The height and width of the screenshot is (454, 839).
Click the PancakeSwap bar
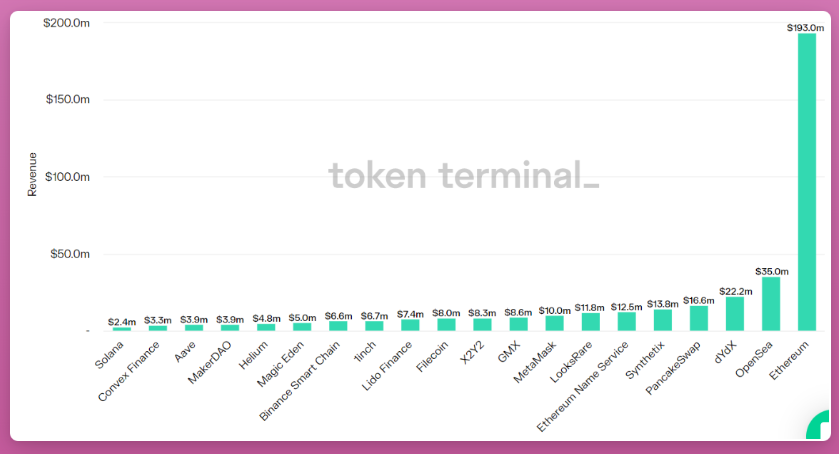[699, 318]
